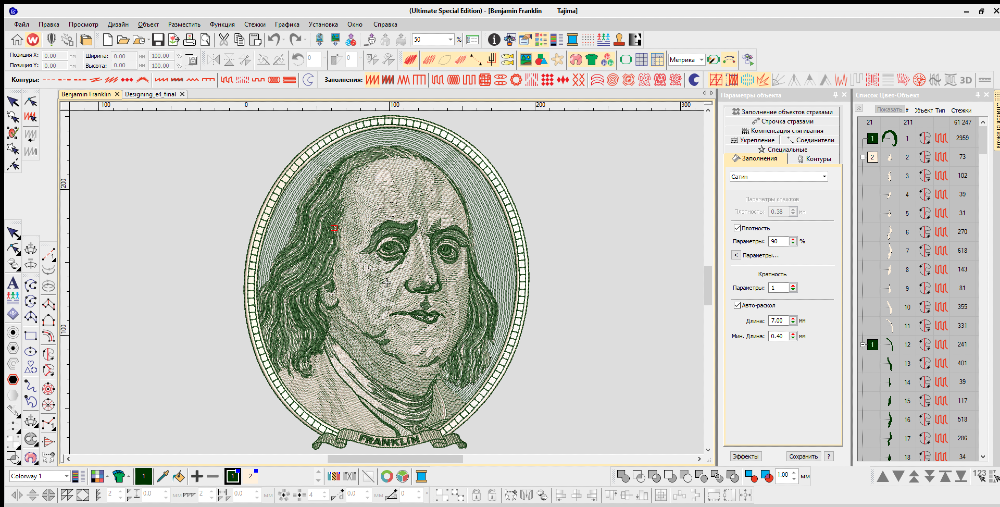Toggle the Плотность checkbox

(738, 228)
